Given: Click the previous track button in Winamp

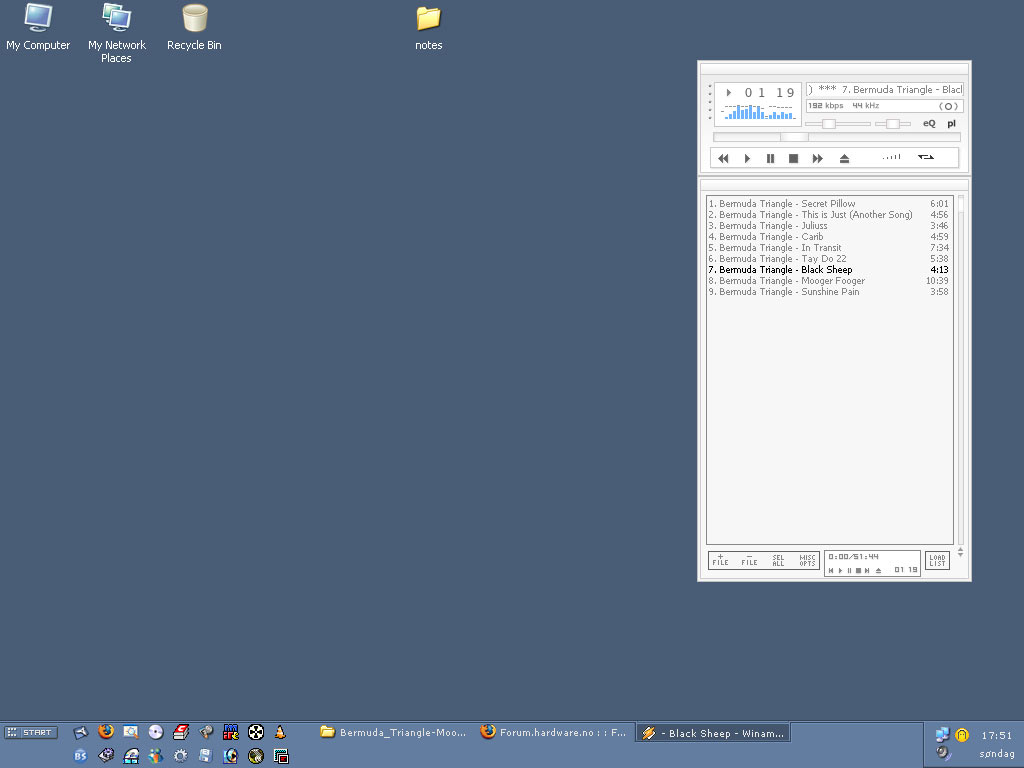Looking at the screenshot, I should point(723,158).
